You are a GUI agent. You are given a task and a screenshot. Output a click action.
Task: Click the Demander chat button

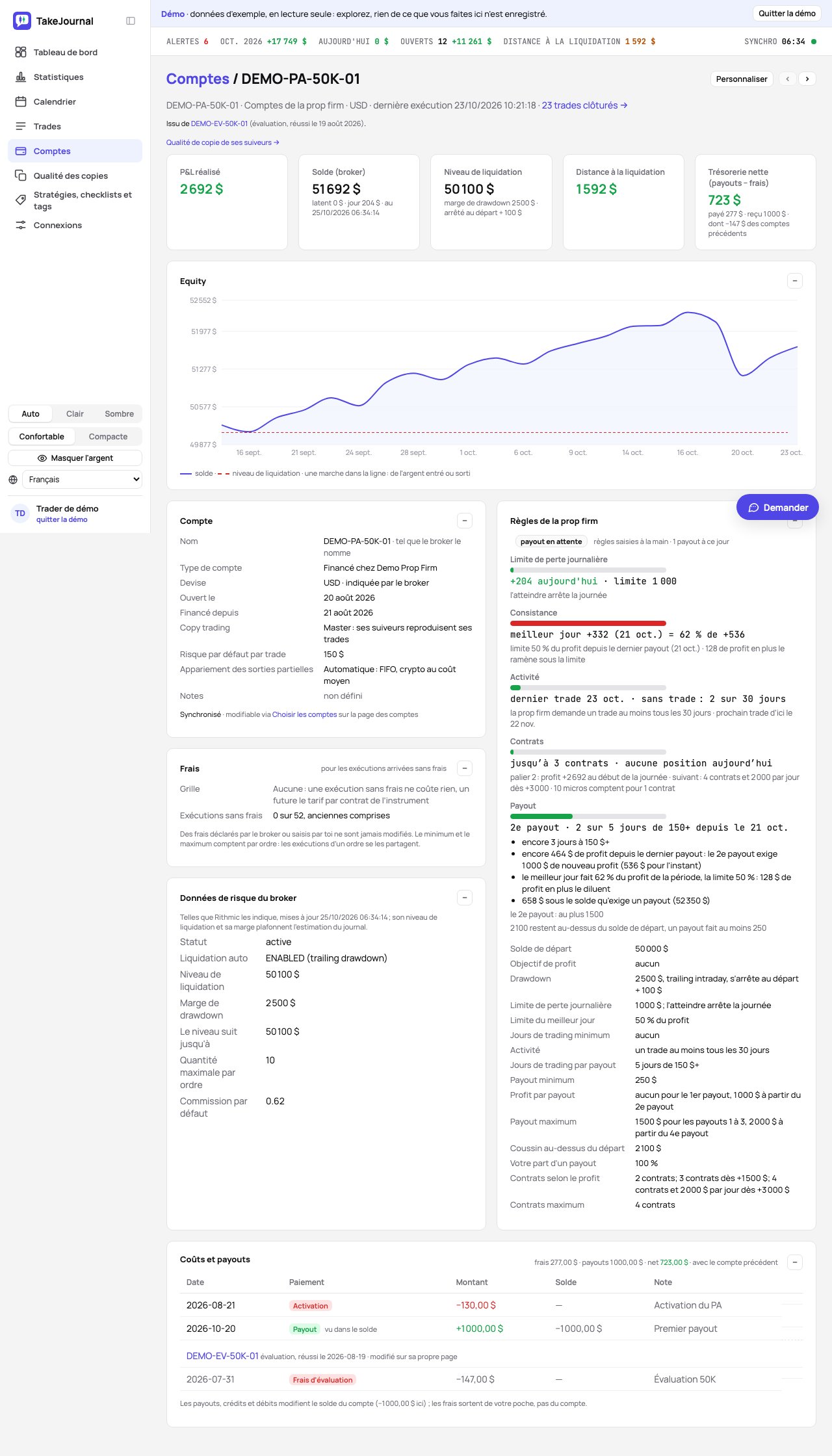(x=777, y=508)
